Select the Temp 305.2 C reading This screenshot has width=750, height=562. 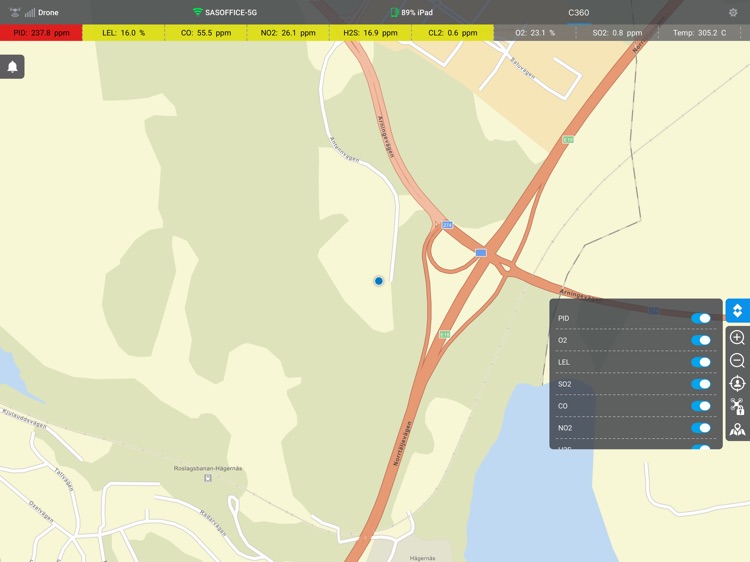click(699, 33)
